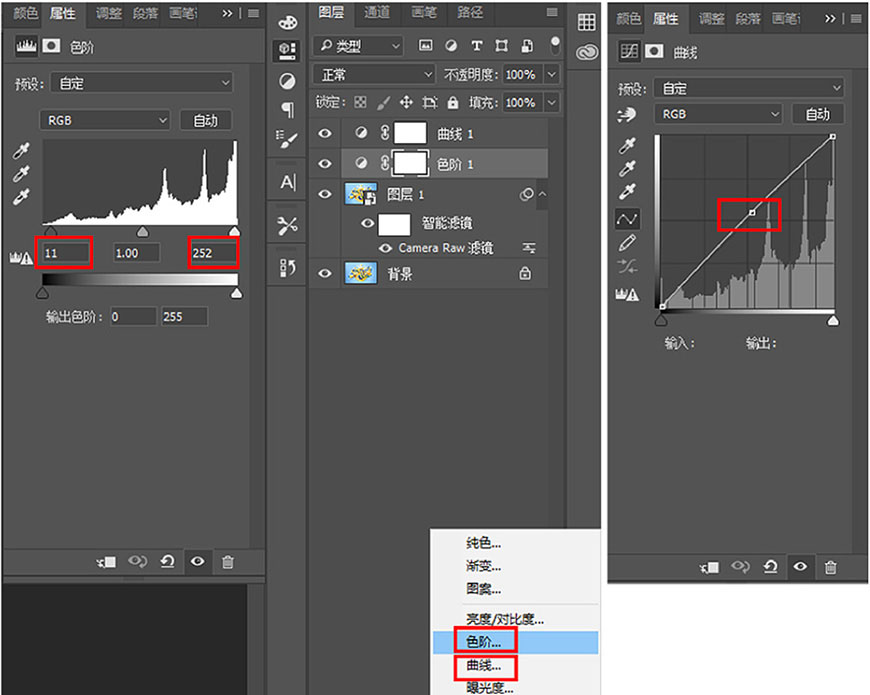Open layer 类型 filter dropdown
The width and height of the screenshot is (870, 695).
[358, 46]
